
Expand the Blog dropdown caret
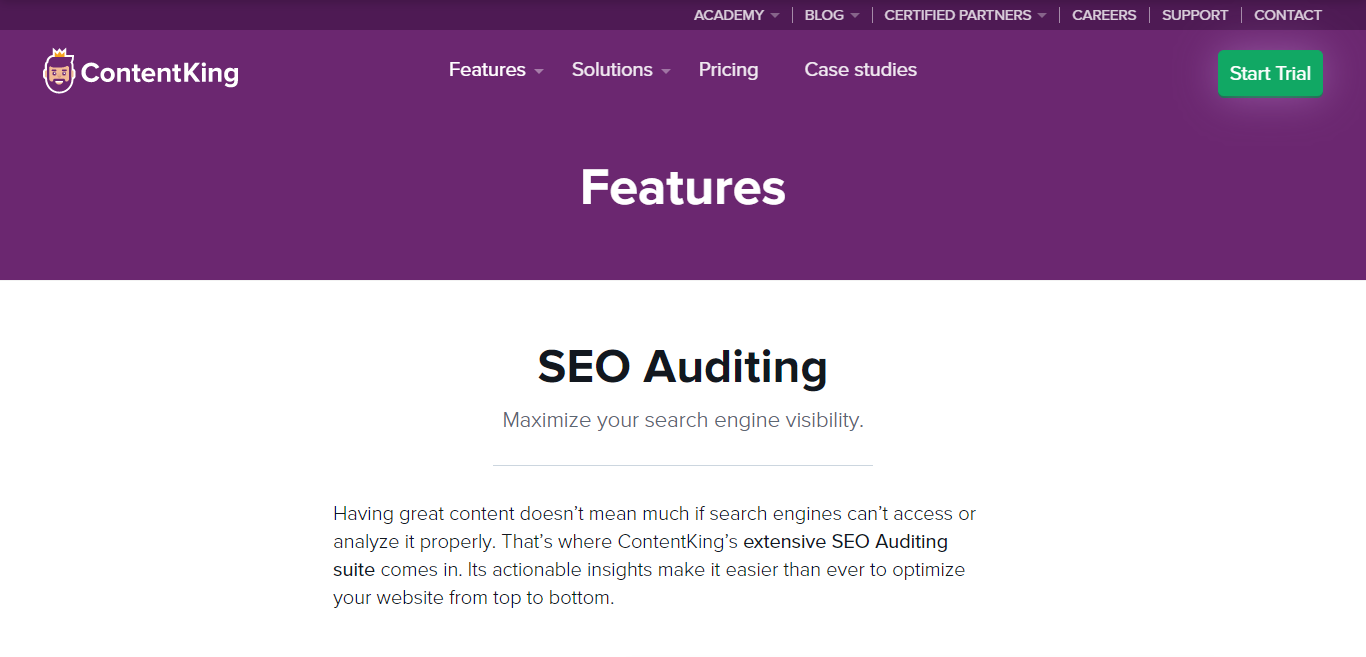(x=855, y=16)
